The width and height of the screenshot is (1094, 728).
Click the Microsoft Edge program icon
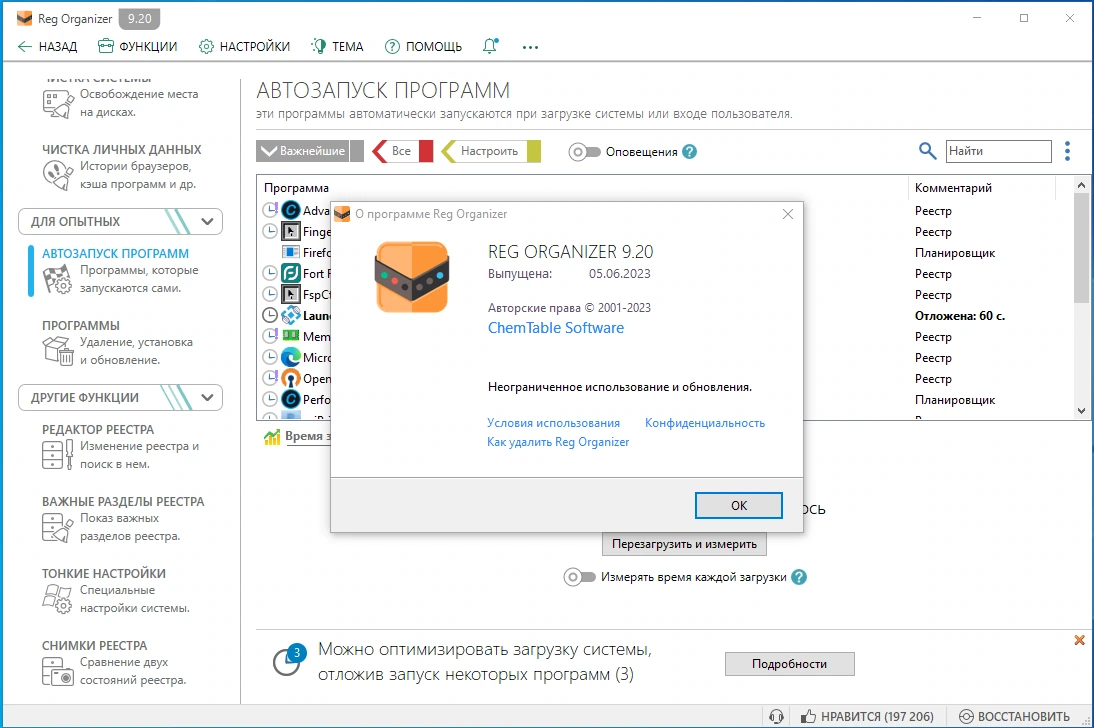point(290,357)
